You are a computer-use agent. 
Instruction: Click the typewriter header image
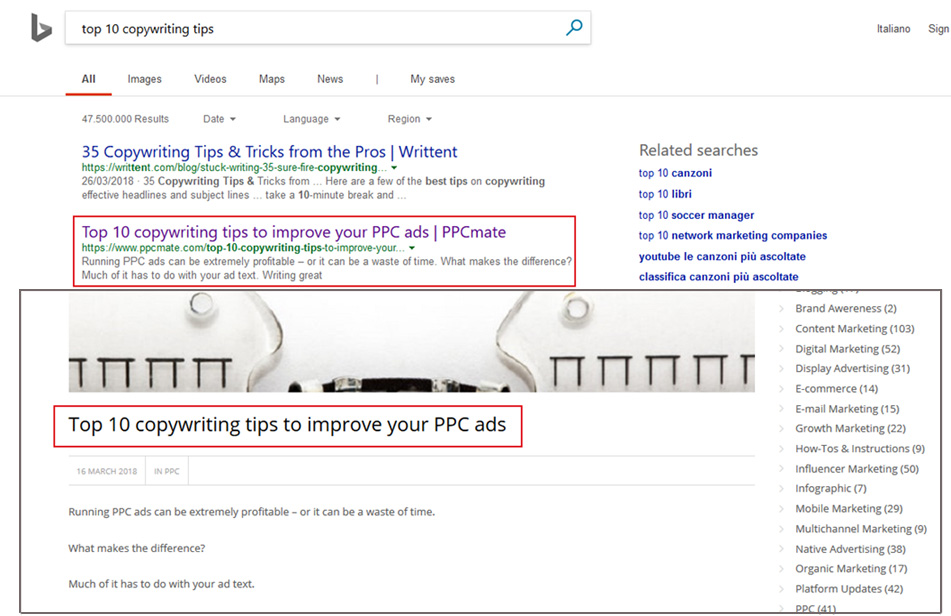click(x=411, y=342)
